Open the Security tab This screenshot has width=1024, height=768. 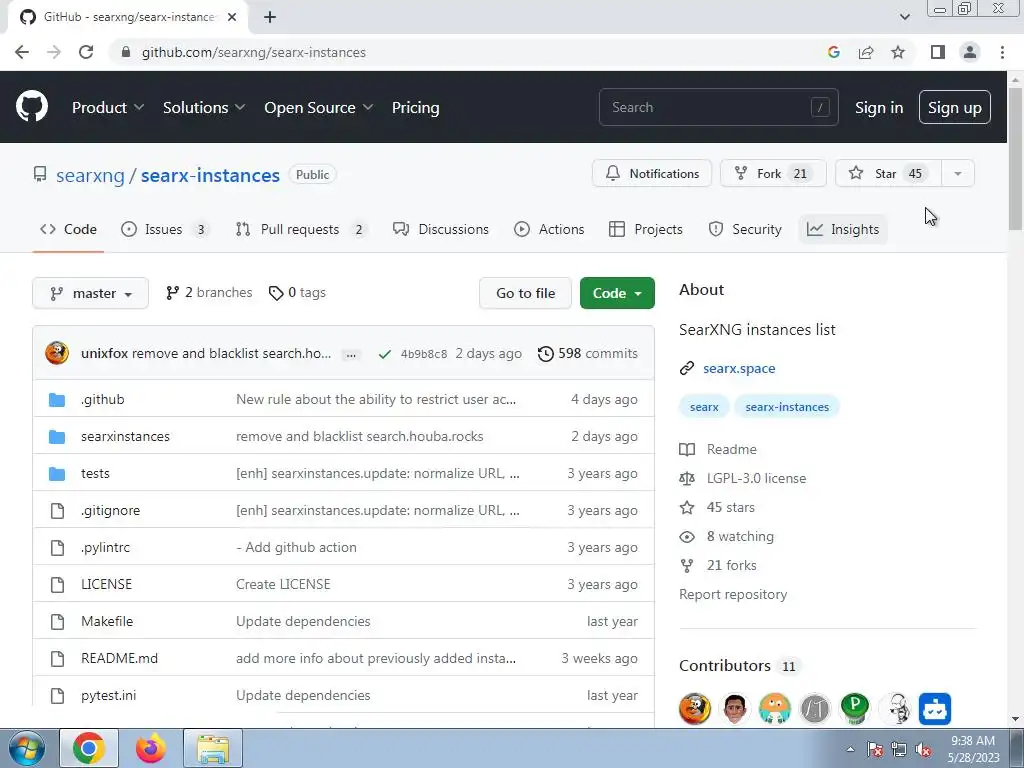click(744, 229)
